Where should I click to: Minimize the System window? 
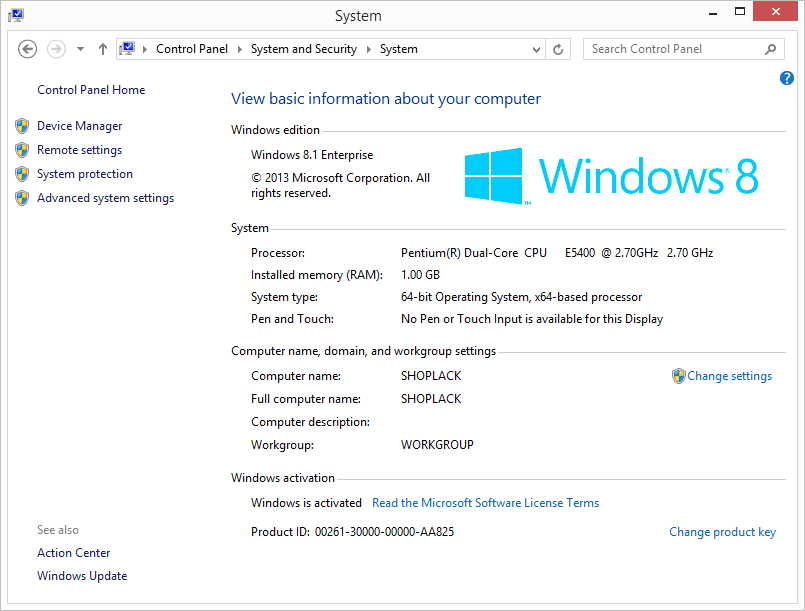[713, 12]
